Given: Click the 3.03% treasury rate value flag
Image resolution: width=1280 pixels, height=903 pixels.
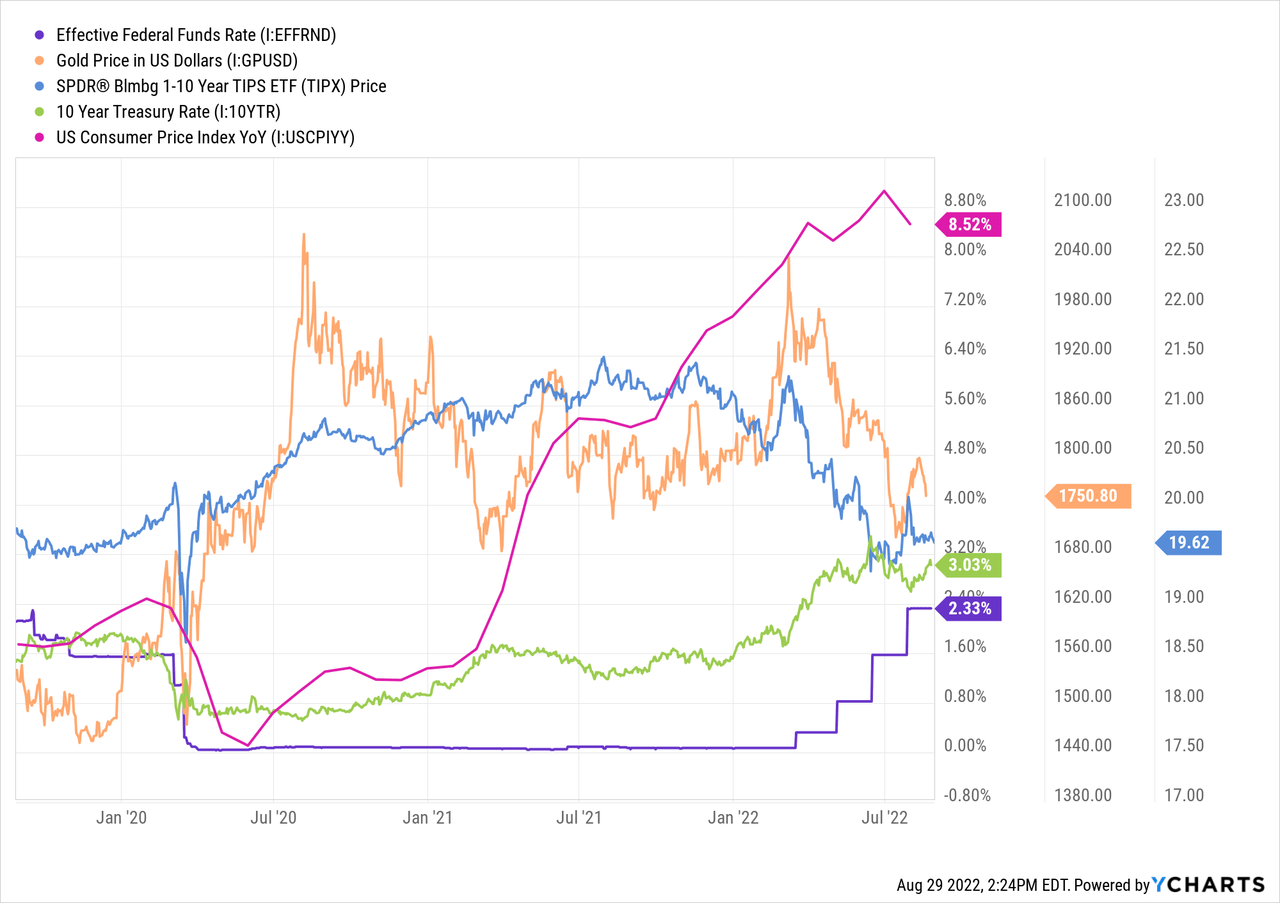Looking at the screenshot, I should (x=968, y=566).
